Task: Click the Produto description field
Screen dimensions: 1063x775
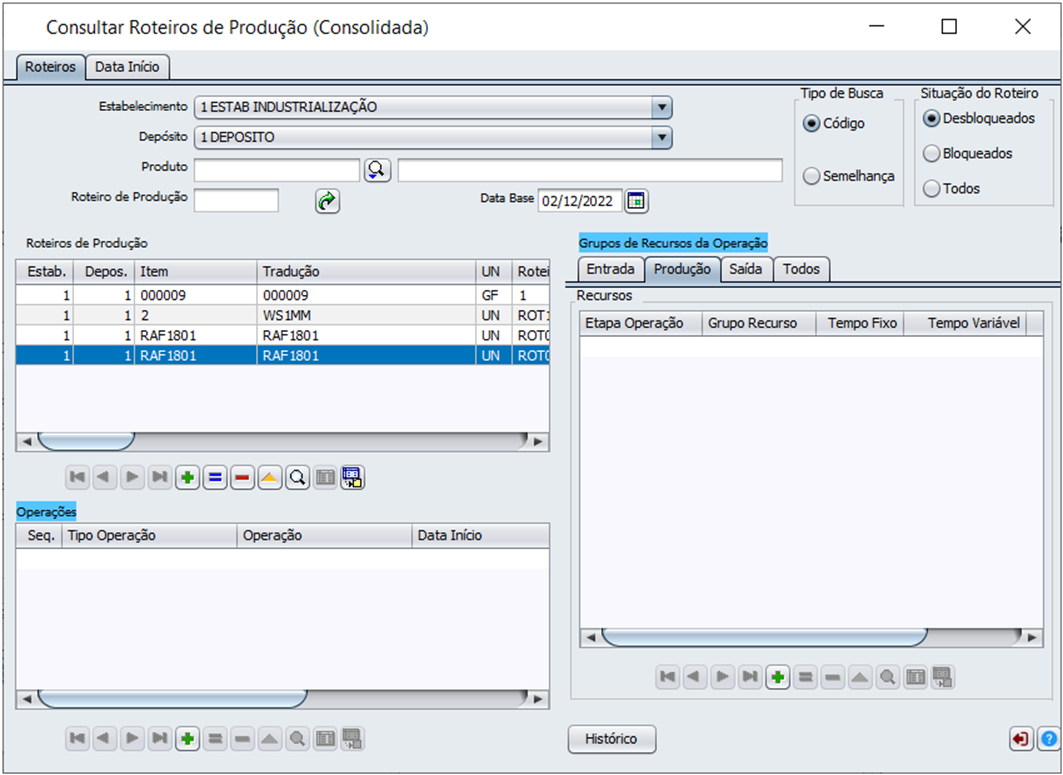Action: (590, 170)
